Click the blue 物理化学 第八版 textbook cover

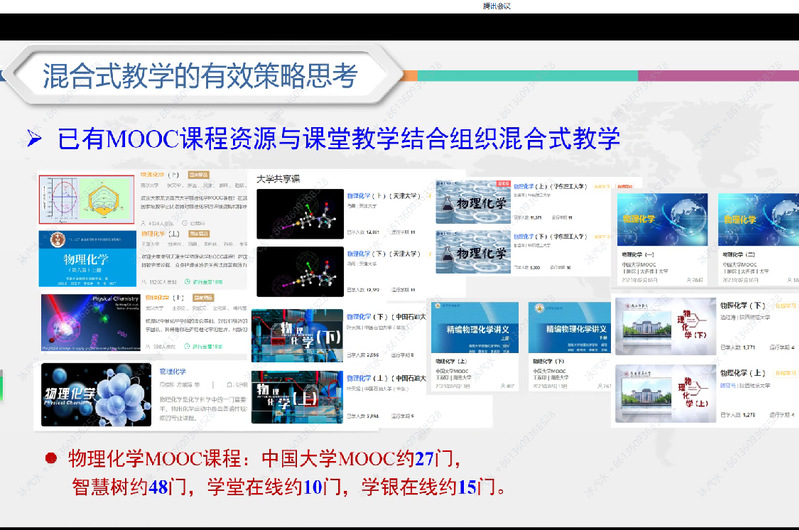87,257
